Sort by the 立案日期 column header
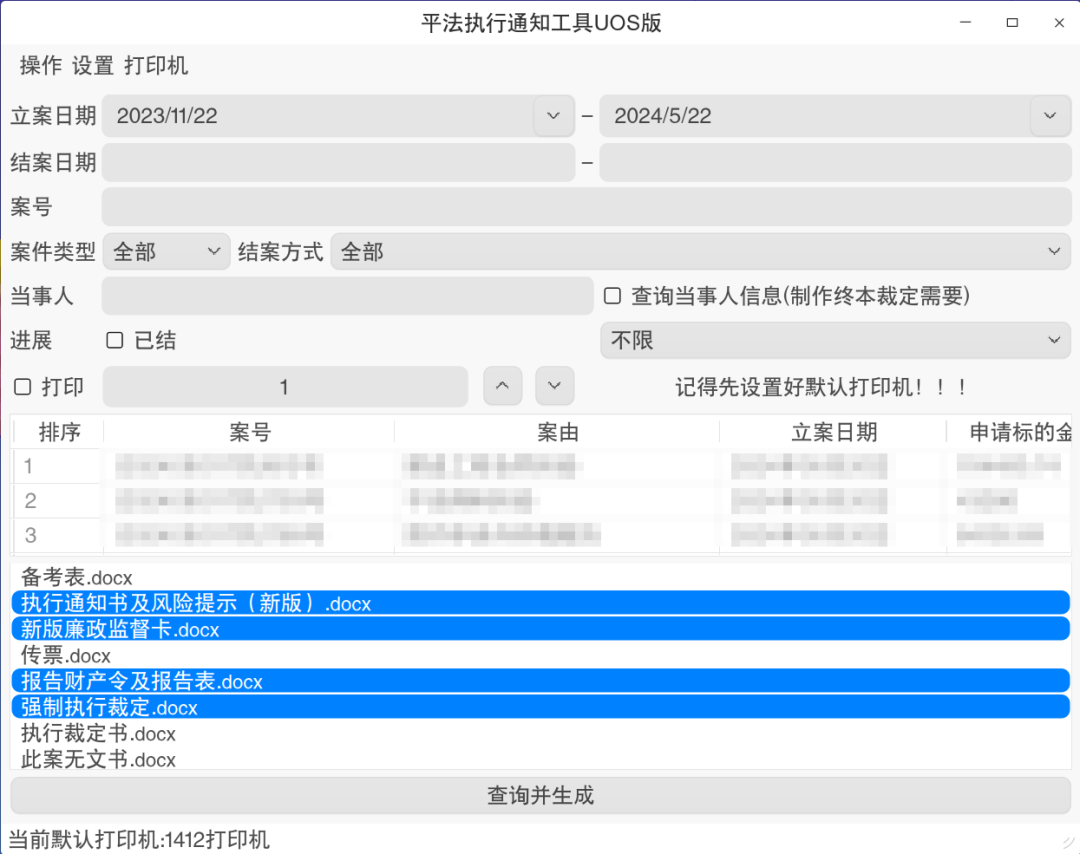 click(833, 432)
